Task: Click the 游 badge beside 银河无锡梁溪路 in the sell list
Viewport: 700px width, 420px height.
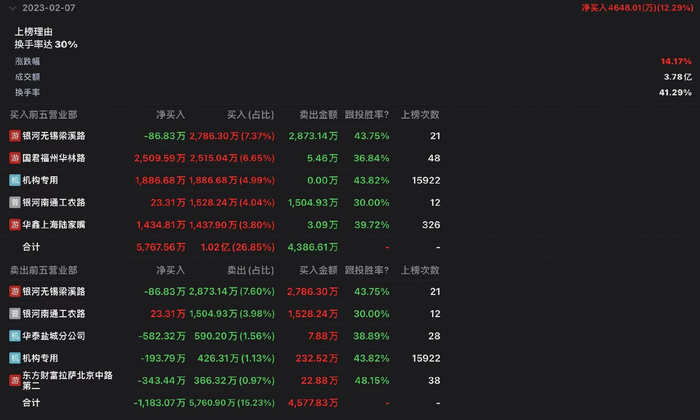Action: point(15,291)
